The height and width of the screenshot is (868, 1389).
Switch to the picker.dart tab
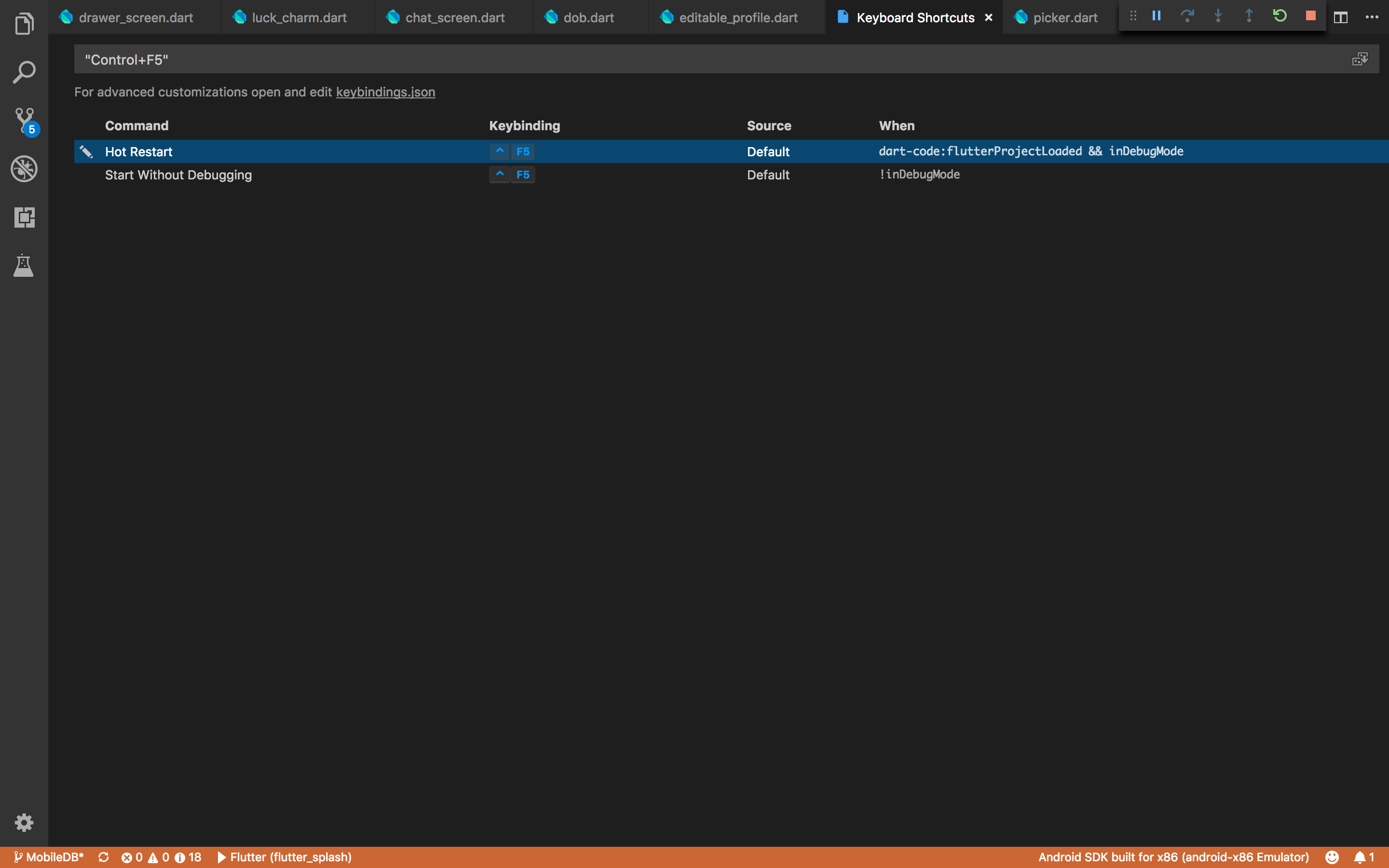pyautogui.click(x=1065, y=17)
